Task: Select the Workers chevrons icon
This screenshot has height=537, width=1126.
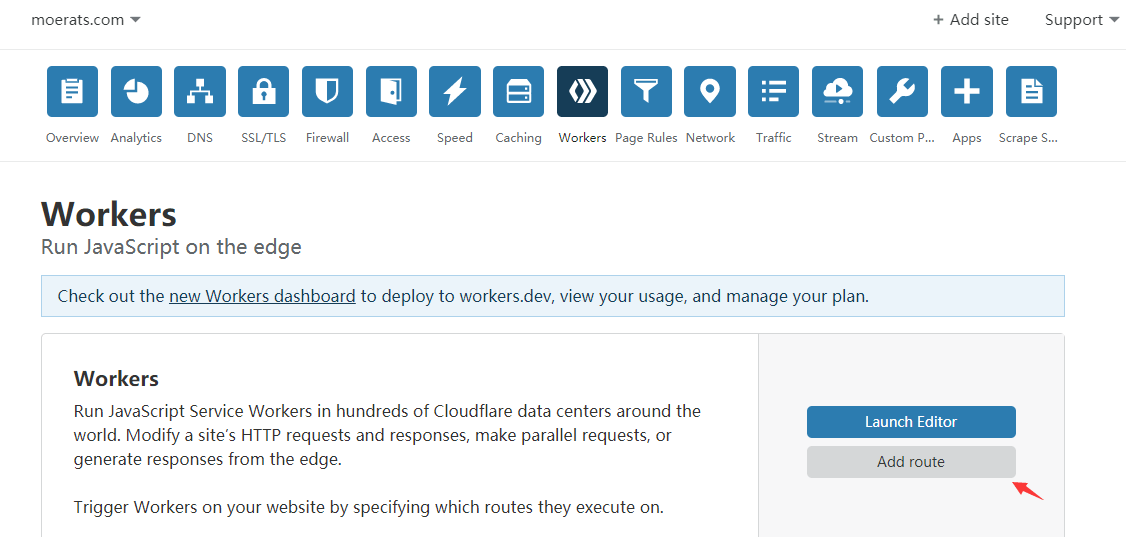Action: (582, 92)
